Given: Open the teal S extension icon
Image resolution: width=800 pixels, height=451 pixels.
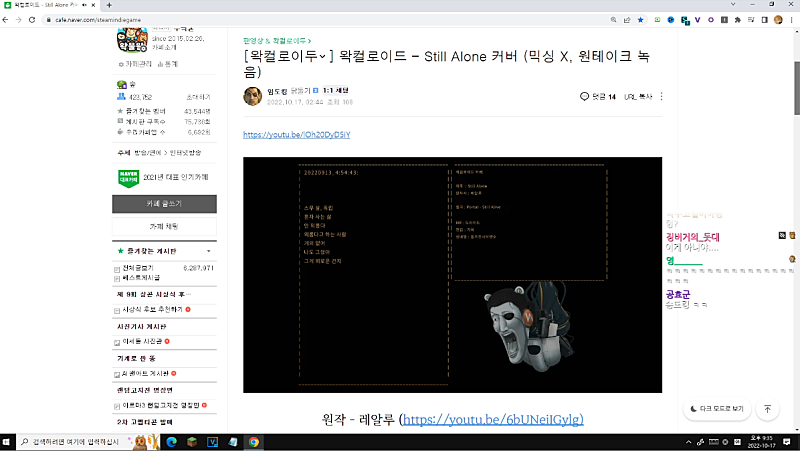Looking at the screenshot, I should pos(685,20).
